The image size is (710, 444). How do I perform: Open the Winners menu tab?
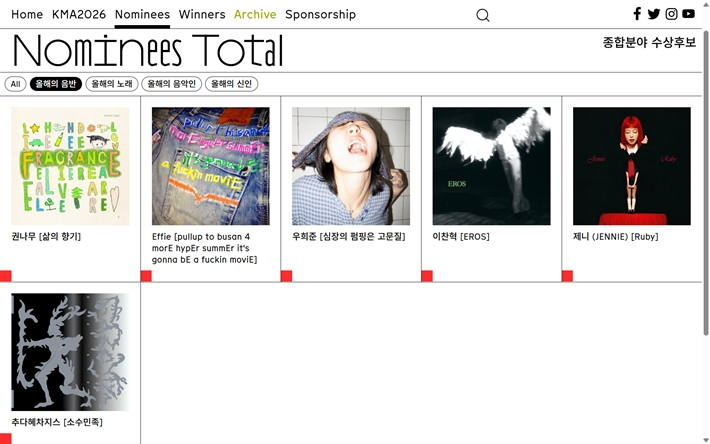pos(202,14)
